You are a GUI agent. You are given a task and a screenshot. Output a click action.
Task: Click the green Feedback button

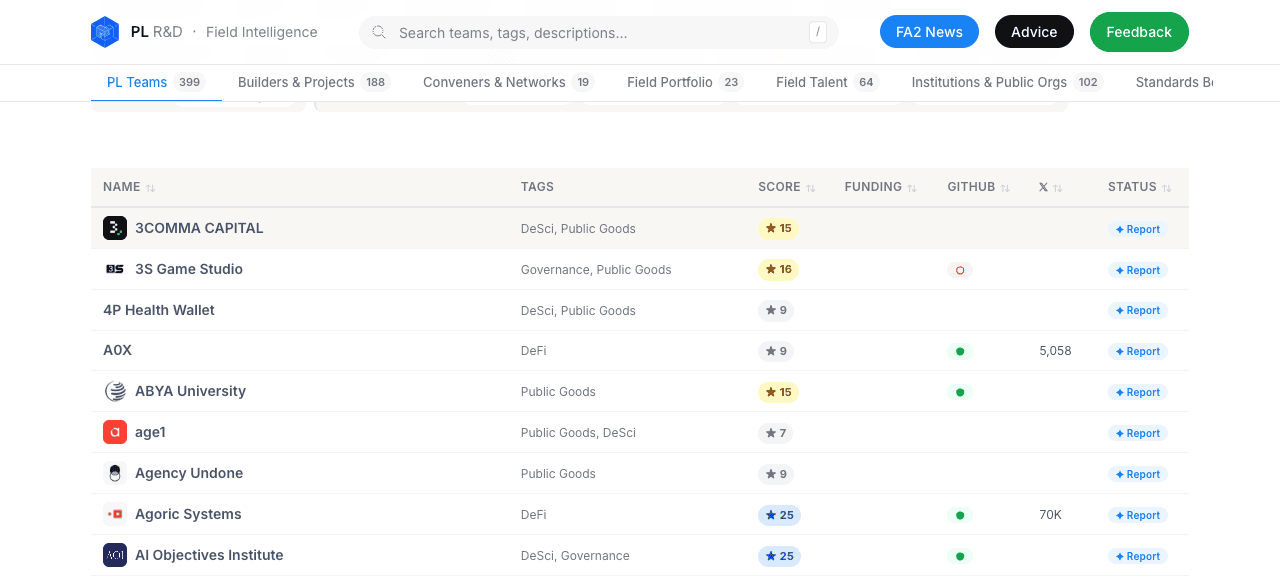tap(1139, 32)
